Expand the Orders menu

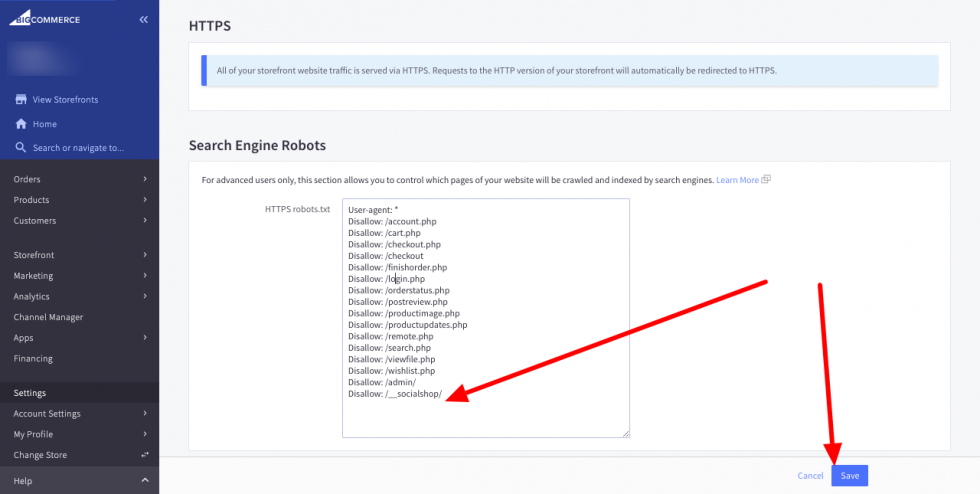[79, 179]
